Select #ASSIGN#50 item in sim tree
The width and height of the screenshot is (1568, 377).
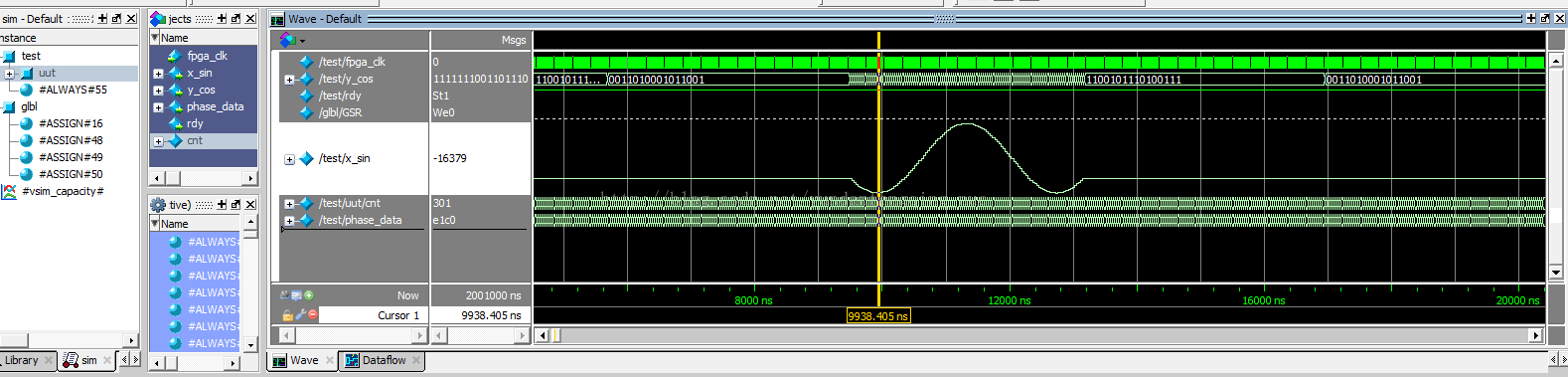coord(71,174)
